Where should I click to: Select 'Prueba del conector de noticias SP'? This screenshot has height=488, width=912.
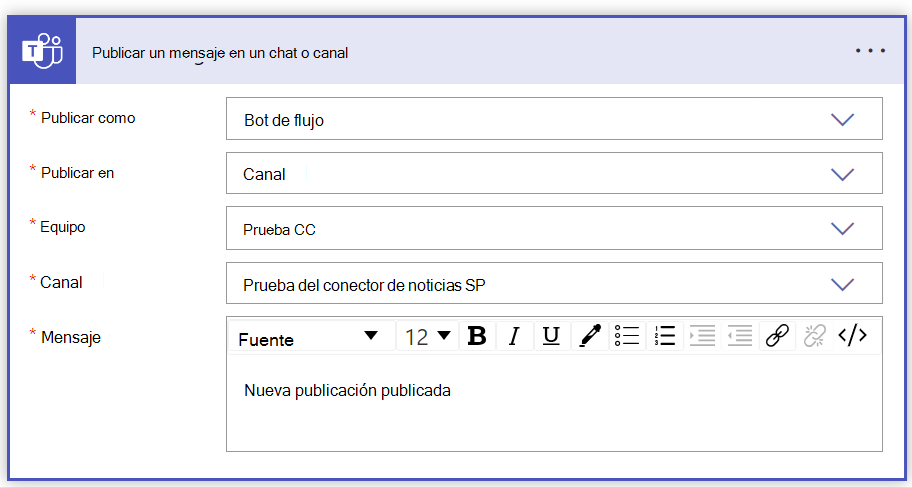pyautogui.click(x=364, y=285)
